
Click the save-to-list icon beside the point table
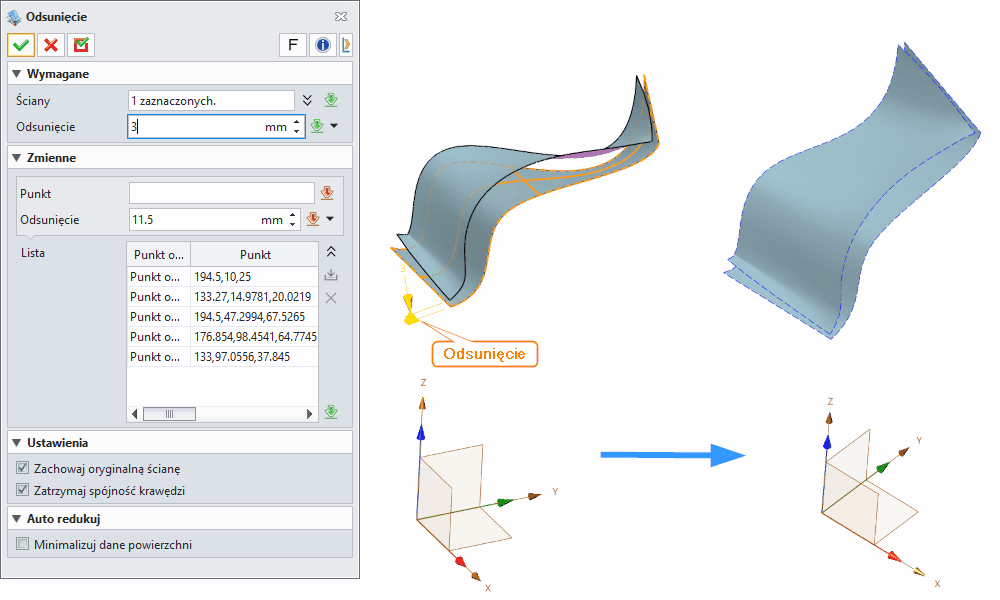[x=331, y=275]
